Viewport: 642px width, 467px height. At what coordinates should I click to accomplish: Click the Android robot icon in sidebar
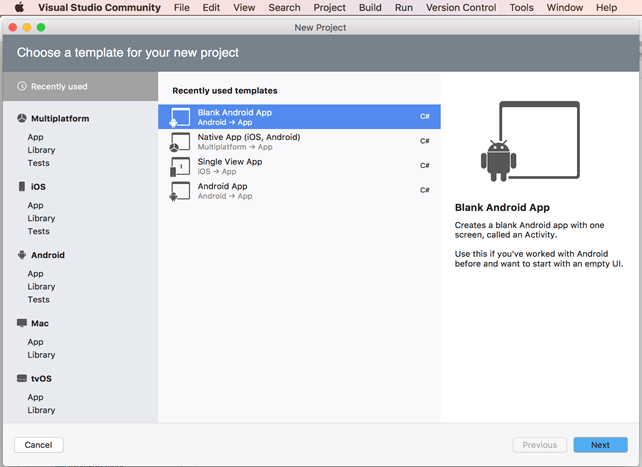(22, 255)
